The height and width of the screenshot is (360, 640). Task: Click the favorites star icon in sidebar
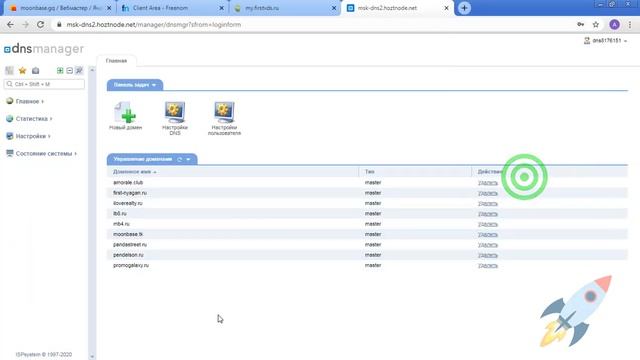(22, 71)
